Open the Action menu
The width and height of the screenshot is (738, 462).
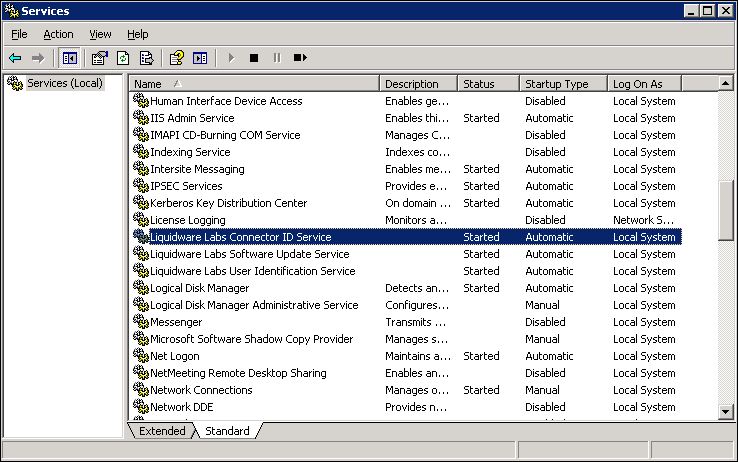(x=58, y=34)
